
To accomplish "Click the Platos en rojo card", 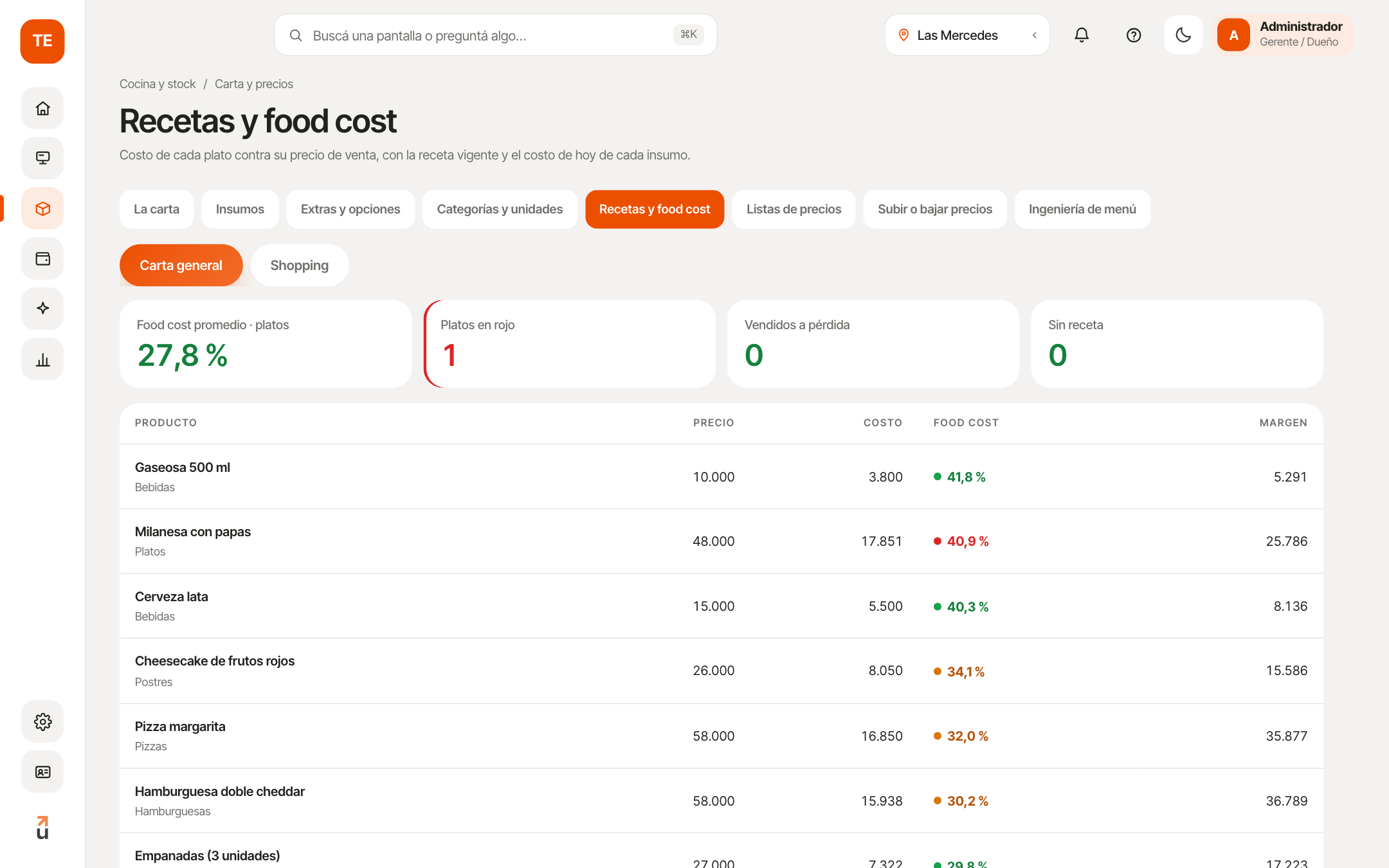I will coord(570,344).
